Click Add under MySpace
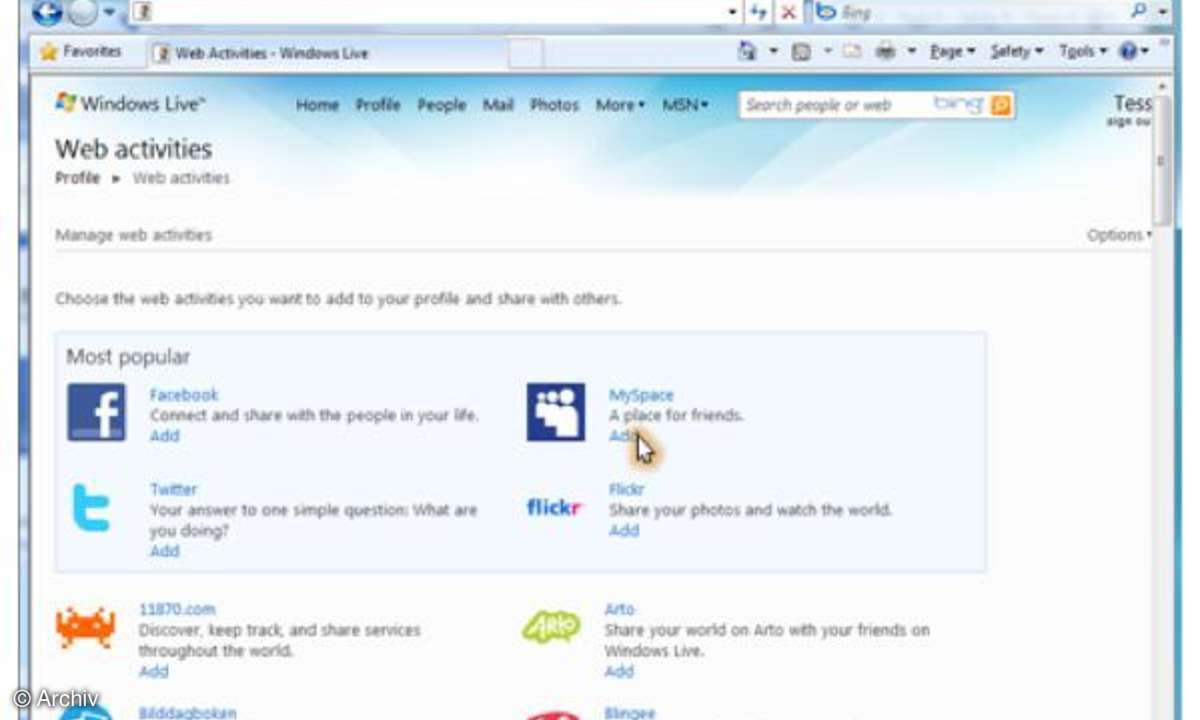 tap(624, 436)
